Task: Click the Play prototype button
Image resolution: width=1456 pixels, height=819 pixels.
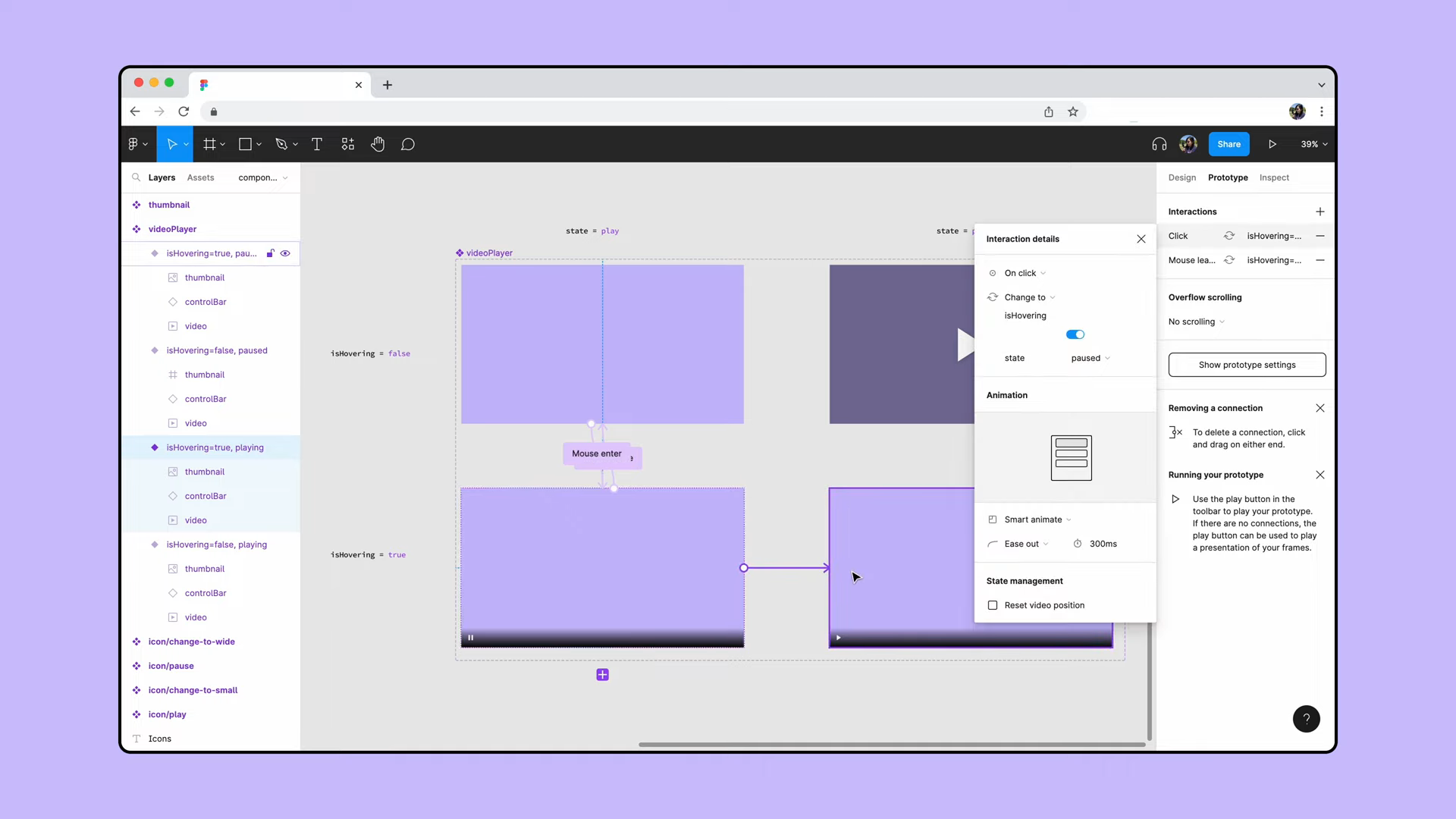Action: pyautogui.click(x=1273, y=143)
